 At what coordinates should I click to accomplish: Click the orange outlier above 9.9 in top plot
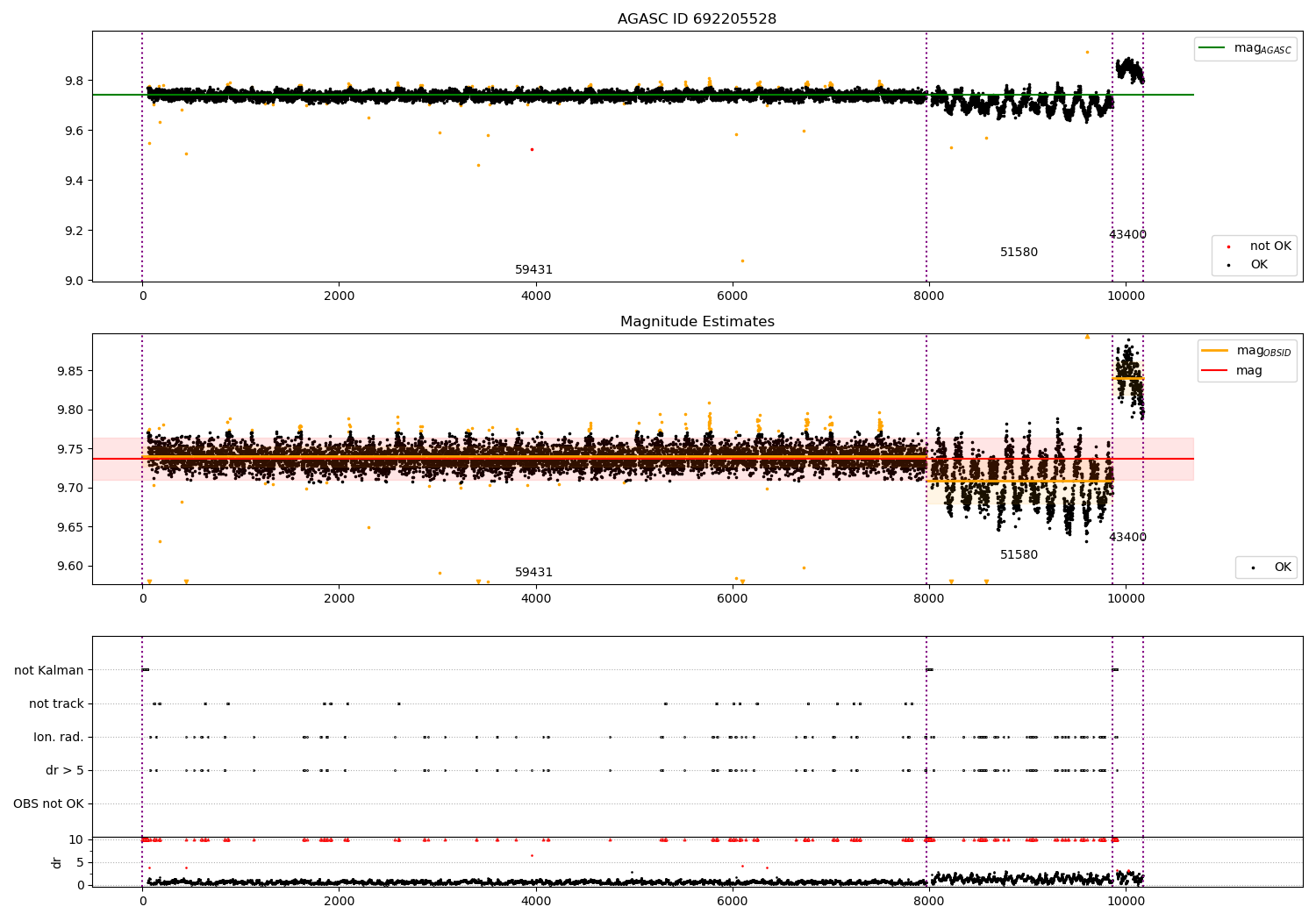pyautogui.click(x=1087, y=52)
